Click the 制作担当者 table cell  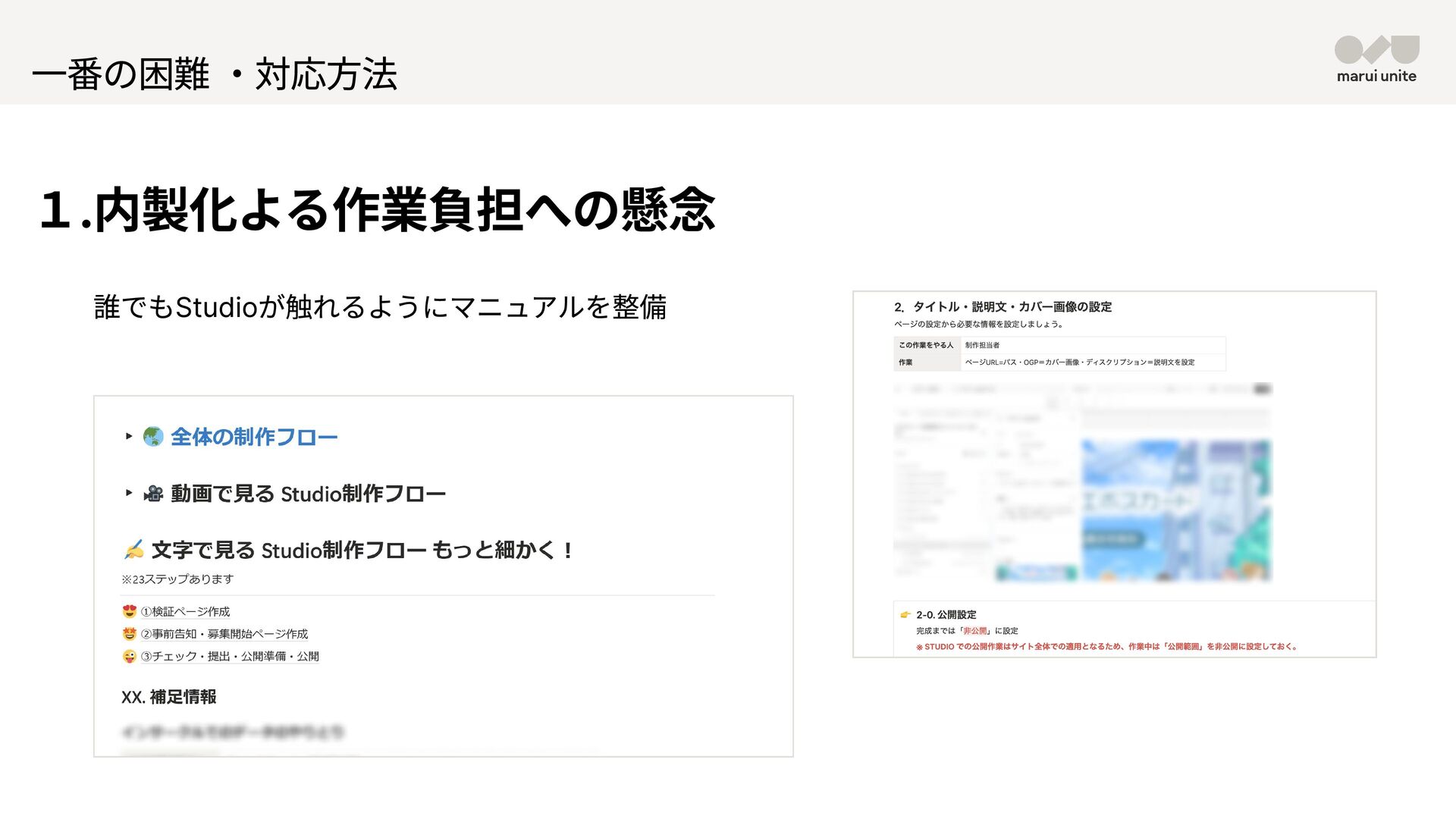(x=982, y=345)
